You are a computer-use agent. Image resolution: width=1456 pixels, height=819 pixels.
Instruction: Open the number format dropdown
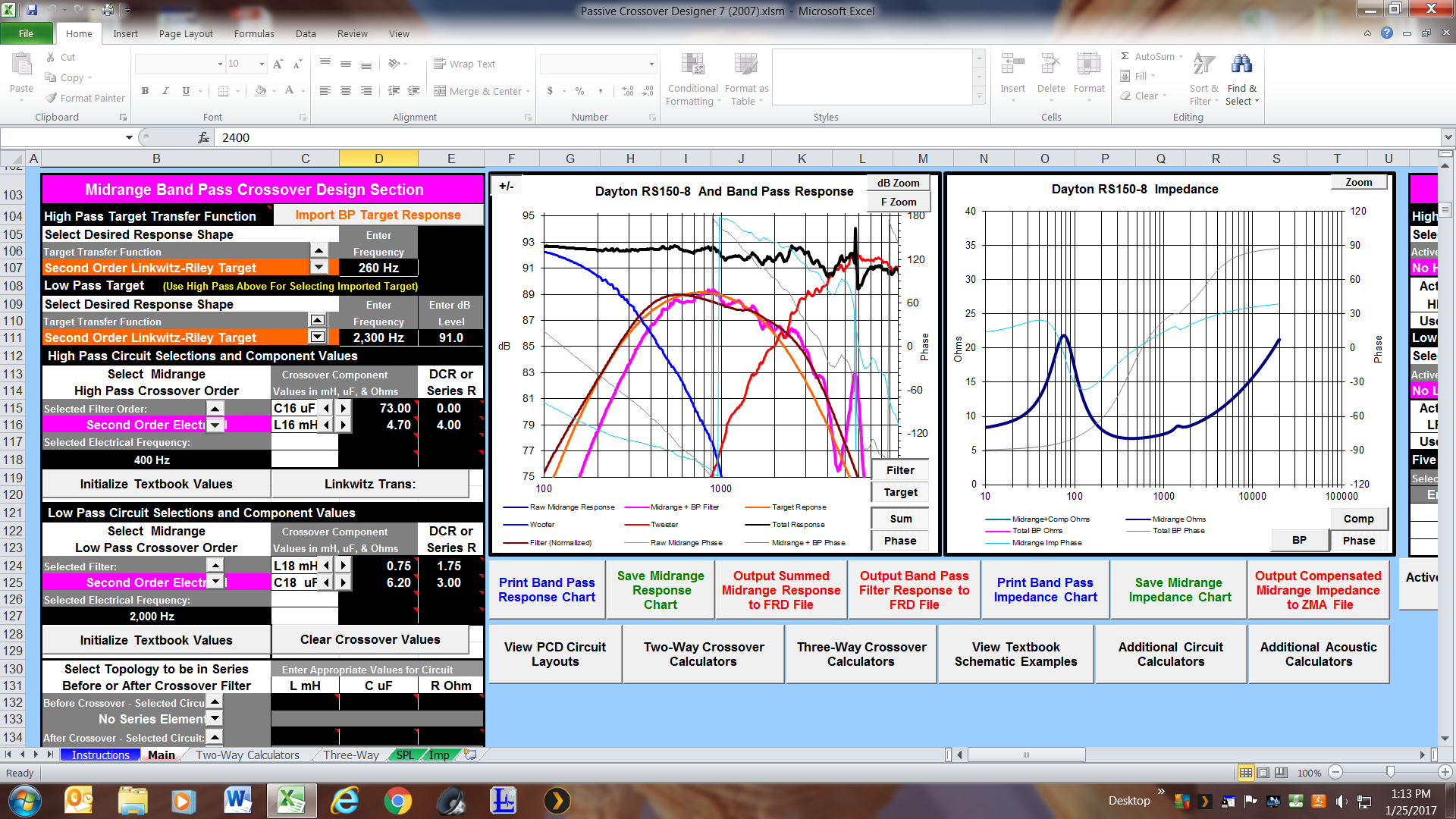point(651,64)
